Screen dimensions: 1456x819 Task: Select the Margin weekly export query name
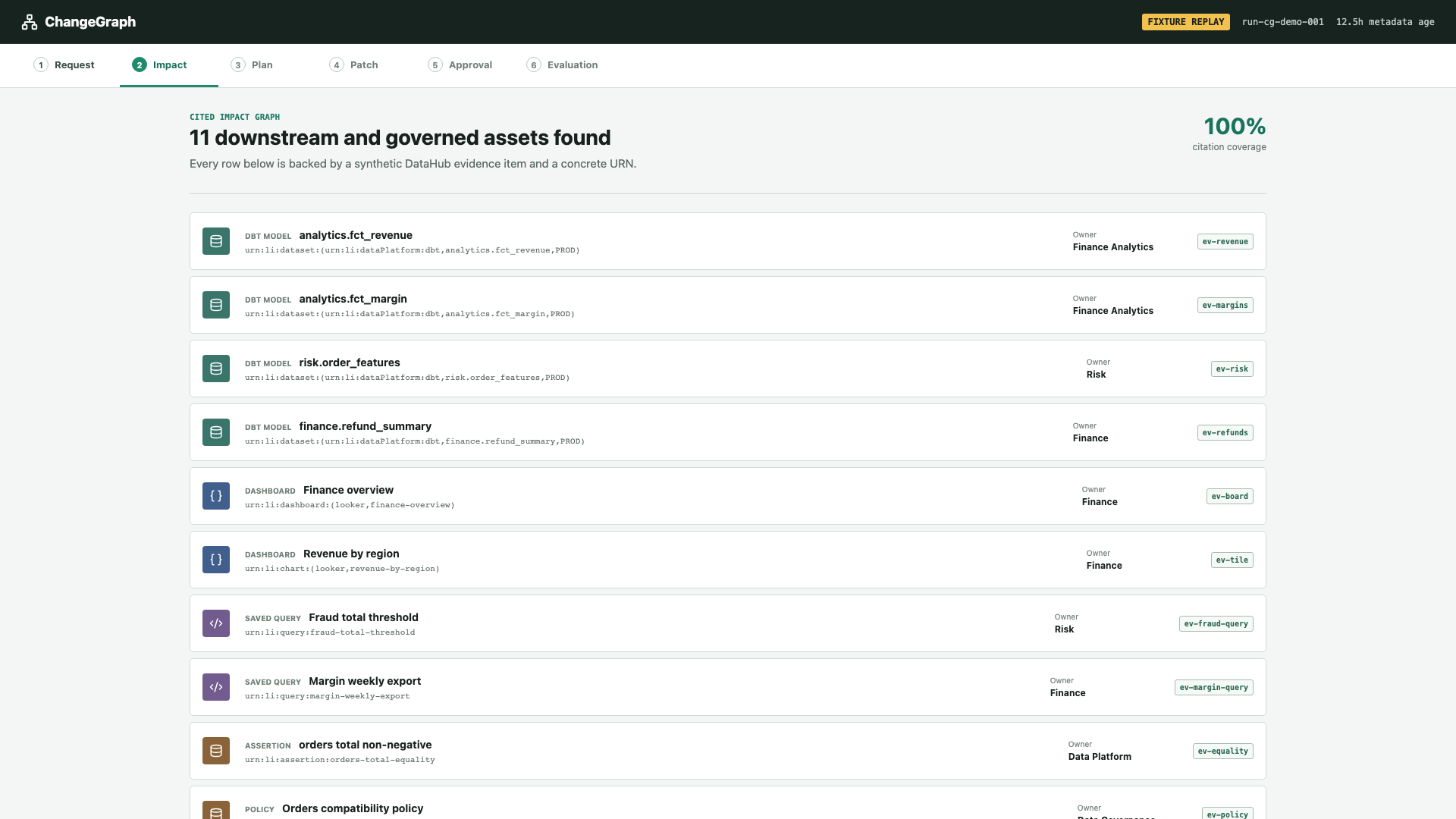click(365, 681)
